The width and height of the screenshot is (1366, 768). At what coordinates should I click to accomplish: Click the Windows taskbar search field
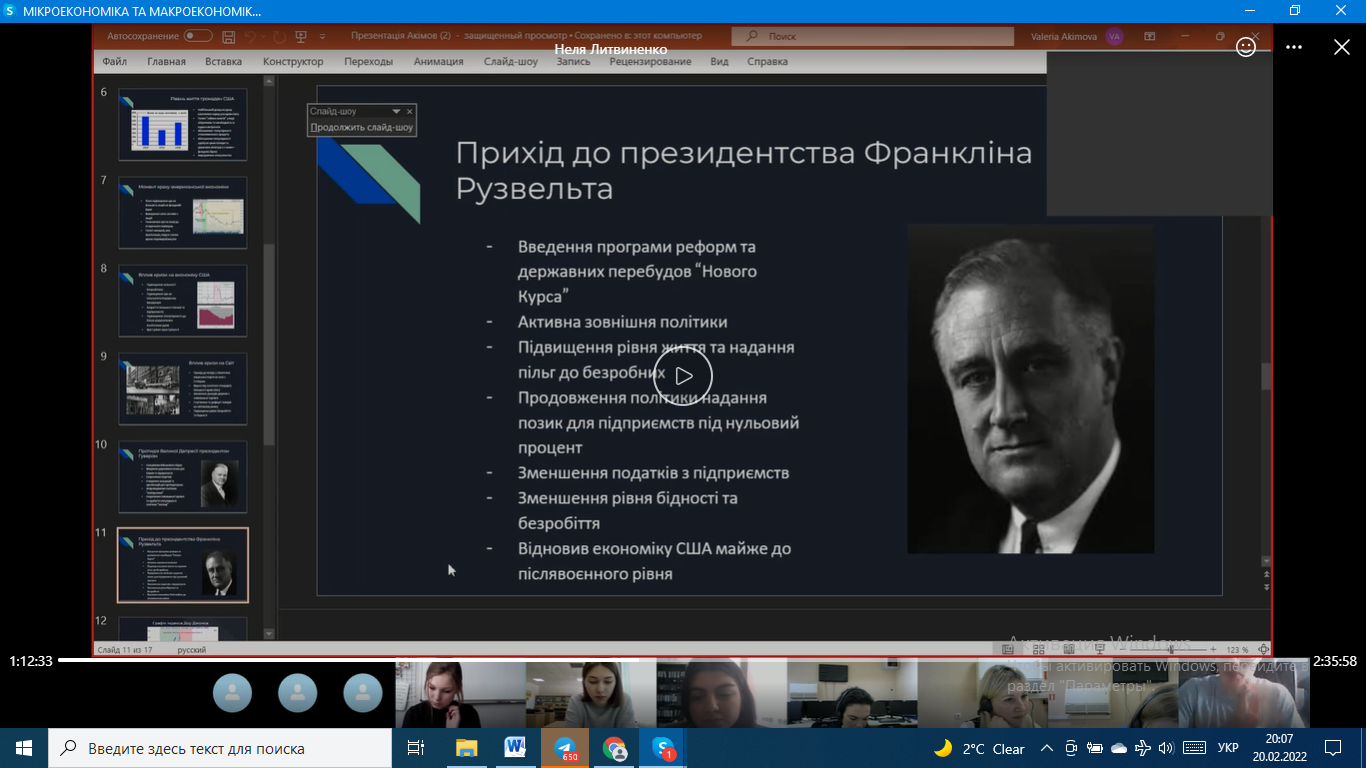pos(220,748)
